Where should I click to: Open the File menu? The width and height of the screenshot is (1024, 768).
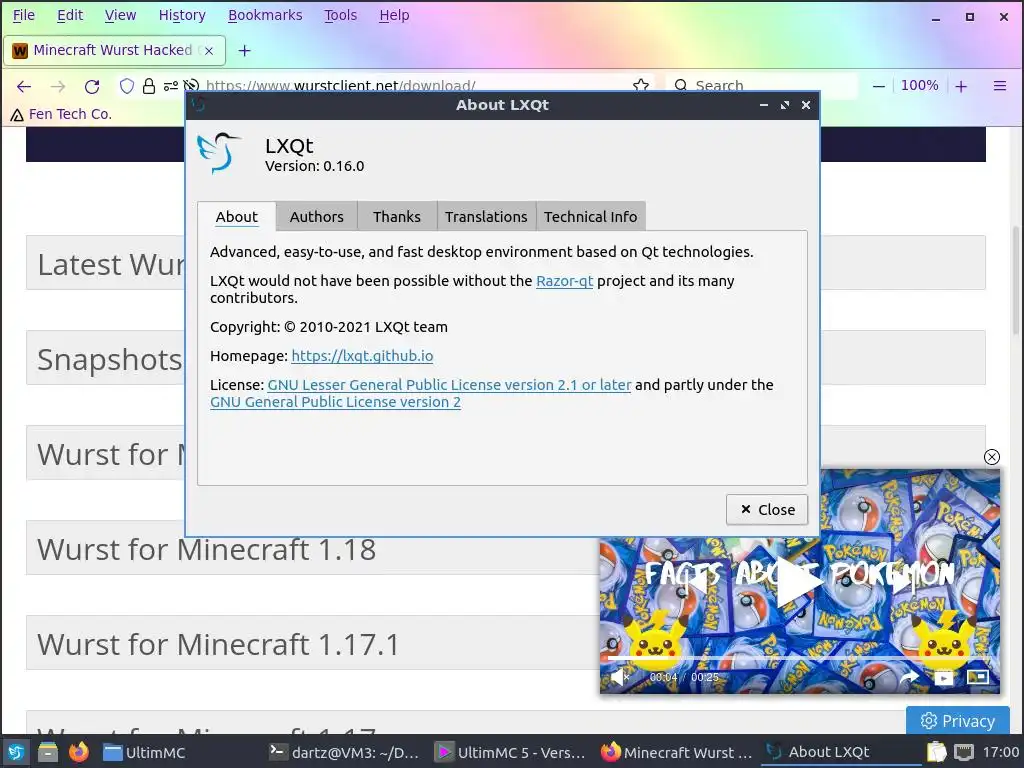(24, 15)
